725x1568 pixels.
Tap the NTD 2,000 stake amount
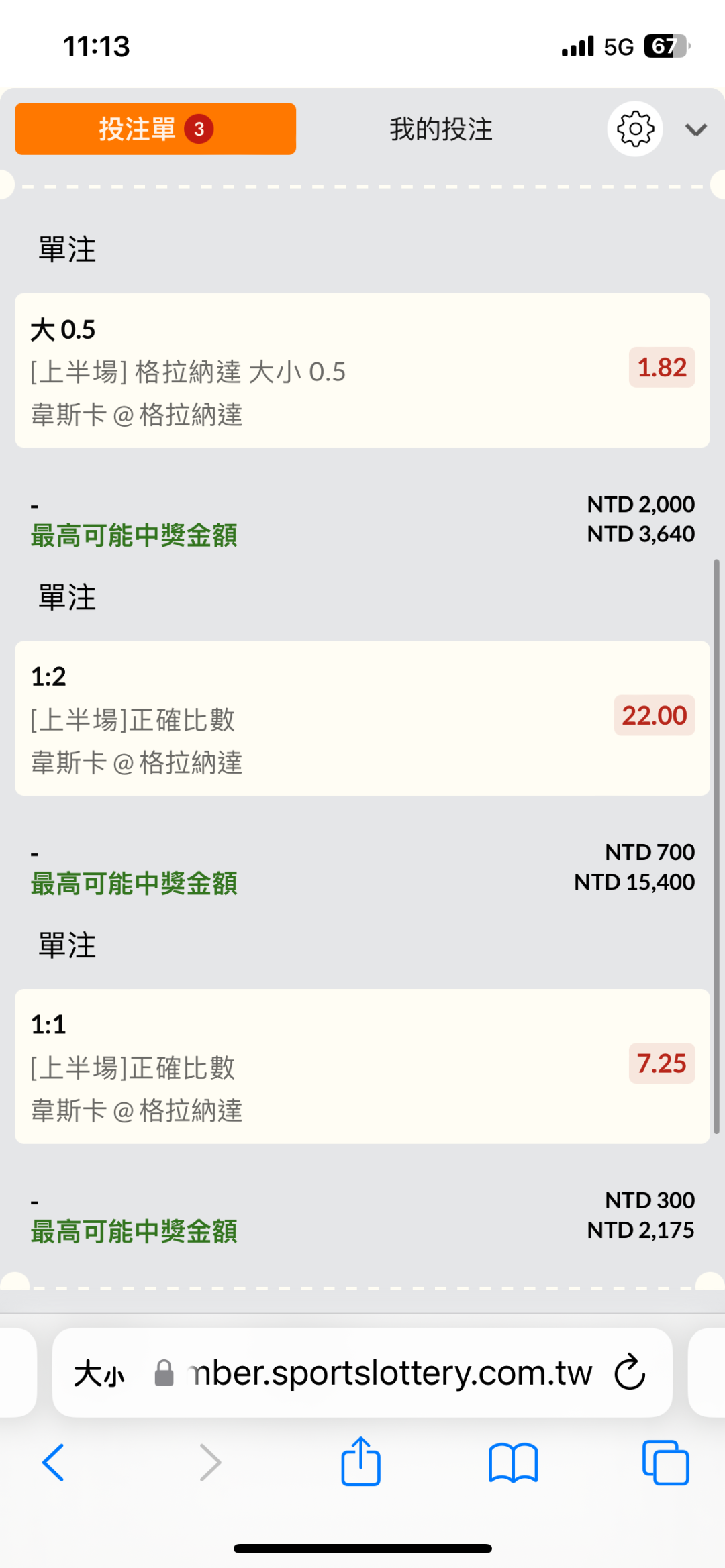[x=640, y=504]
